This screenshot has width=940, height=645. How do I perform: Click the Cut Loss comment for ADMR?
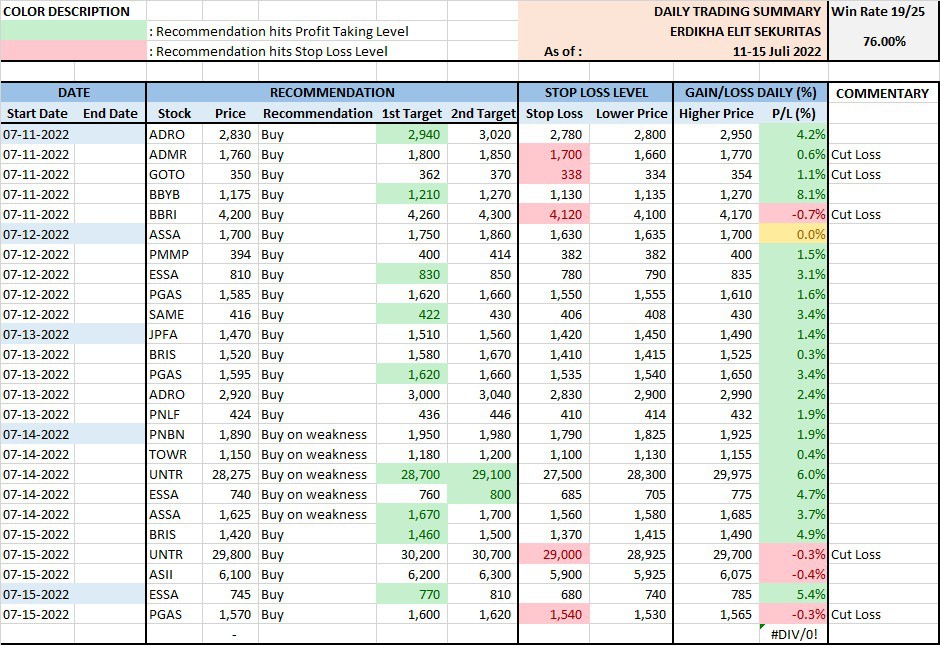[856, 154]
